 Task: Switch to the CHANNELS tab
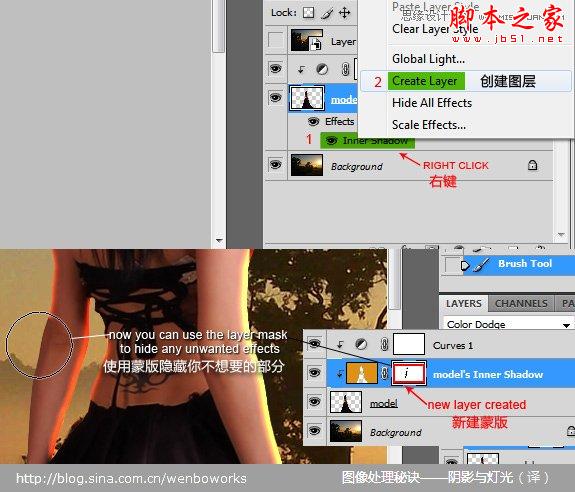click(x=521, y=304)
